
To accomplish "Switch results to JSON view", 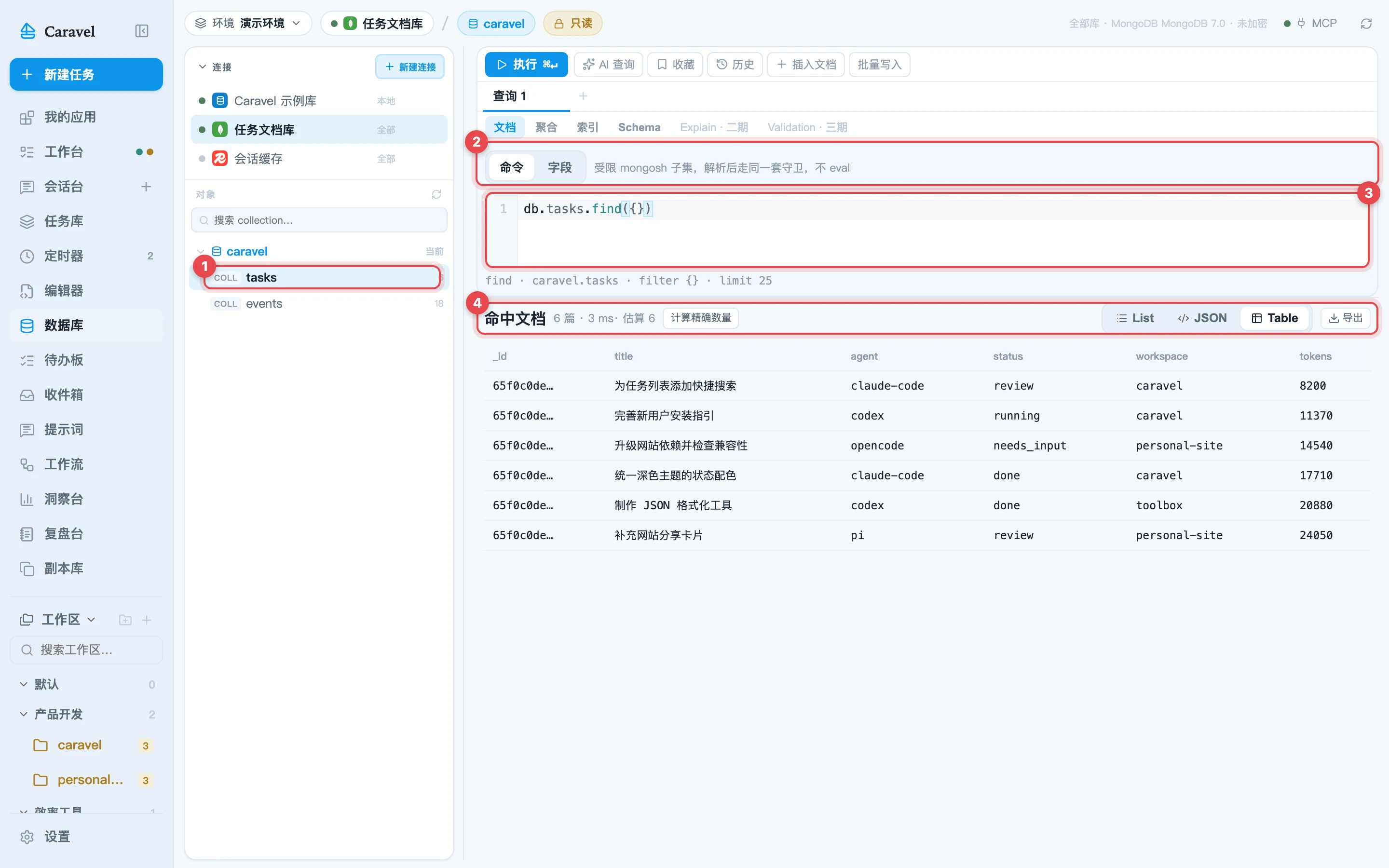I will click(x=1202, y=318).
